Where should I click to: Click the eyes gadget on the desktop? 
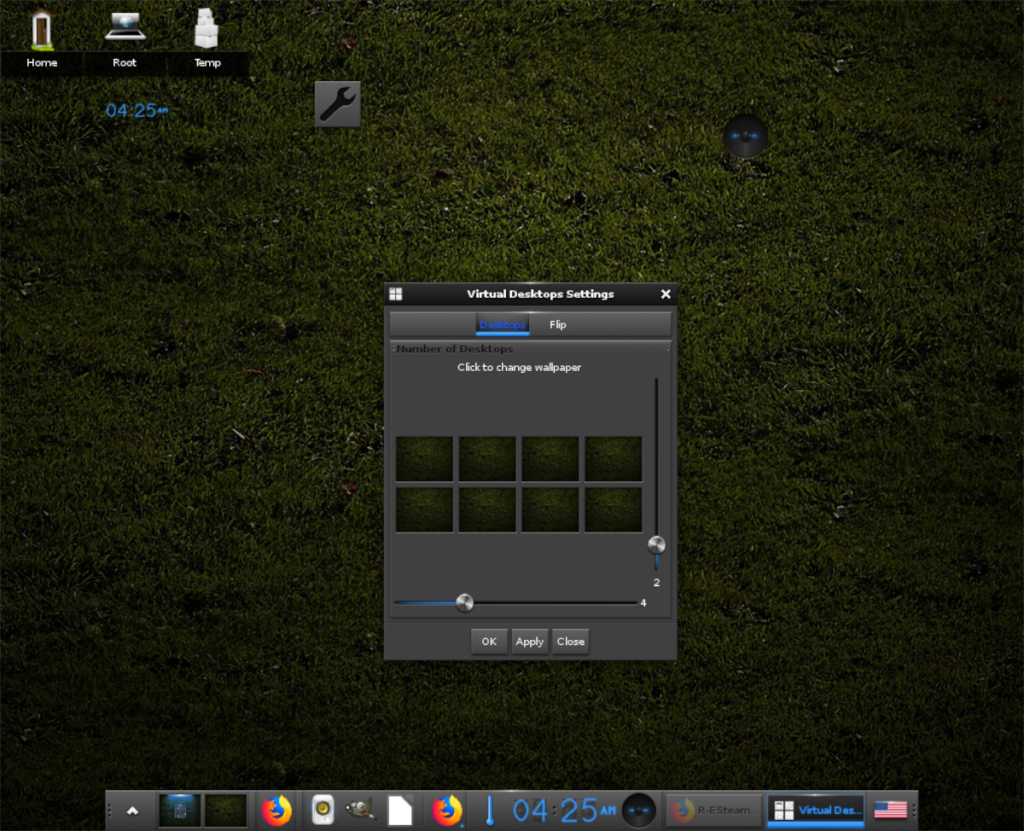click(746, 137)
